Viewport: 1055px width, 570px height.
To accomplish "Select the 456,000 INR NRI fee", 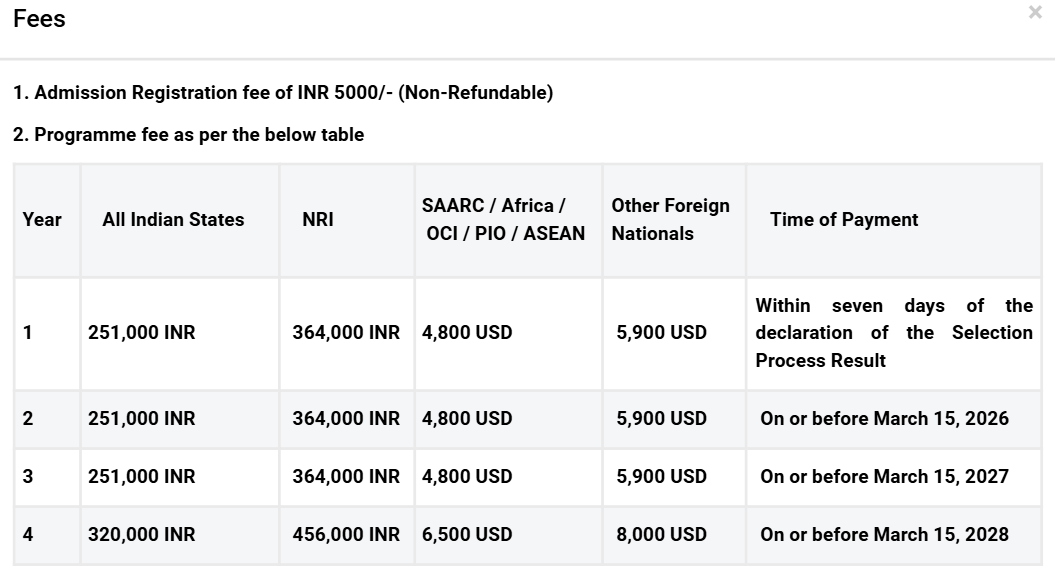I will point(346,535).
